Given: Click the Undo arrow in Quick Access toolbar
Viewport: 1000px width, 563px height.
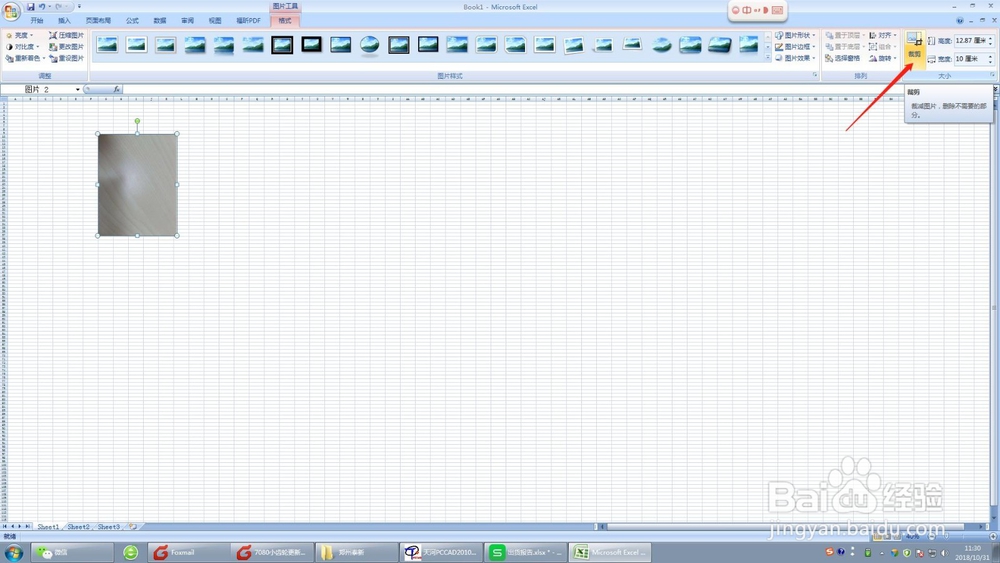Looking at the screenshot, I should [x=41, y=6].
